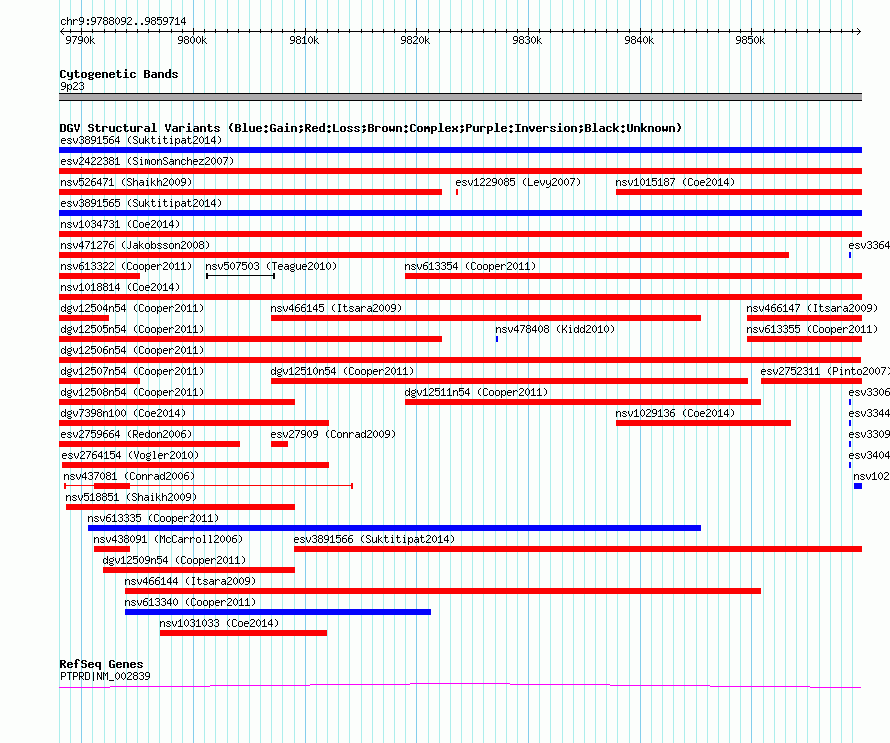
Task: Select dgv12511n54 (Cooper2011) label
Action: coord(476,392)
